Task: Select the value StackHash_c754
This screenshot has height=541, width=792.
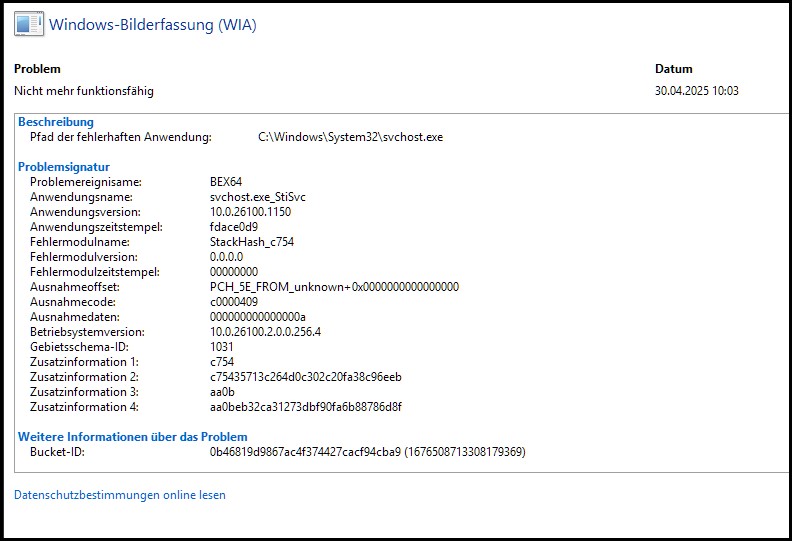Action: click(252, 242)
